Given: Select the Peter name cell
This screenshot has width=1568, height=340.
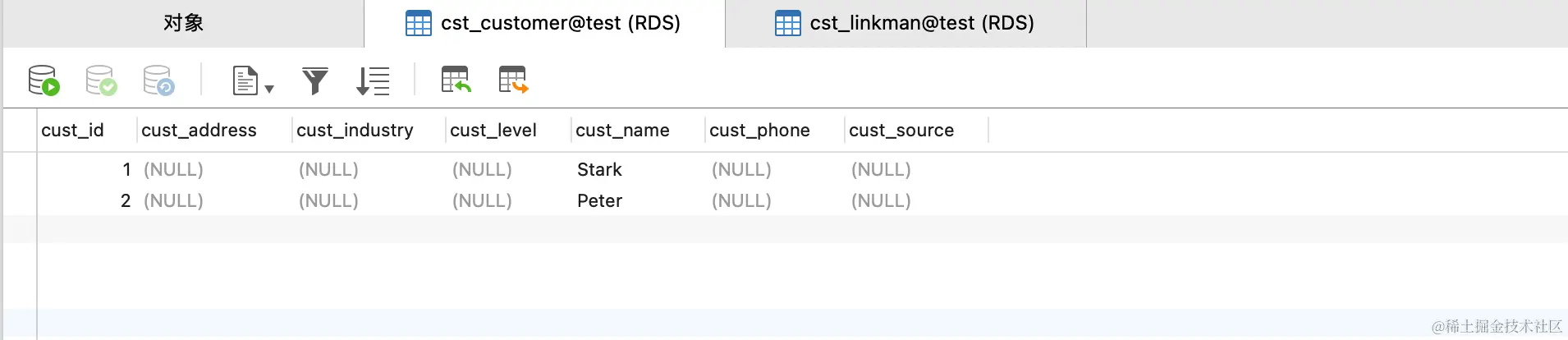Looking at the screenshot, I should tap(599, 201).
